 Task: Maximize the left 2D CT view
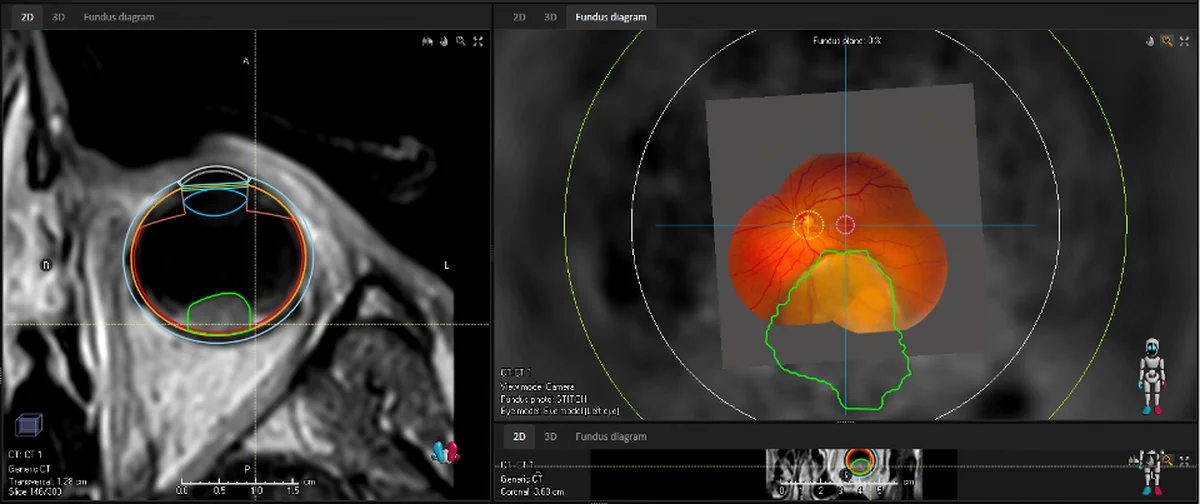tap(478, 41)
